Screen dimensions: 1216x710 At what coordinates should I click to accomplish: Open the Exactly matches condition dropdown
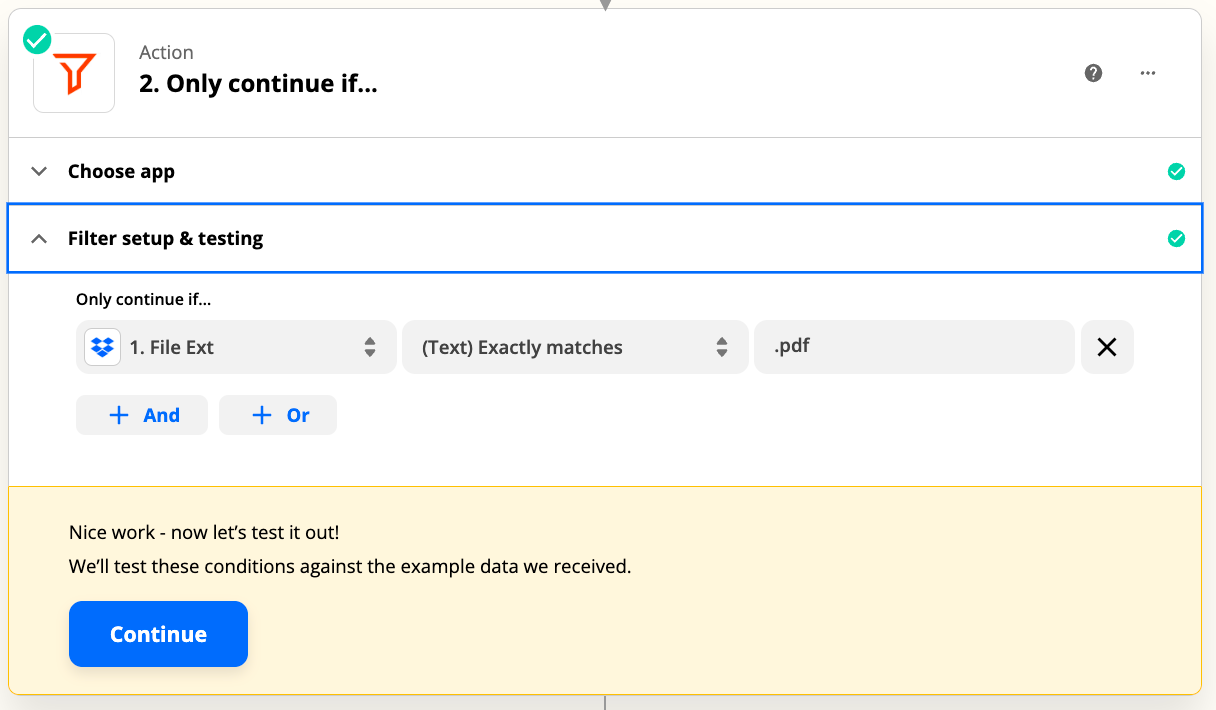point(575,347)
